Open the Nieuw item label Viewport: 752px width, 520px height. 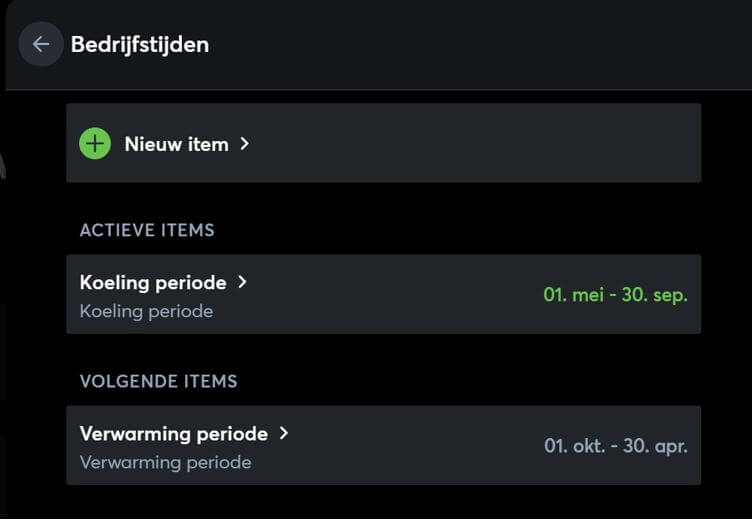(176, 144)
